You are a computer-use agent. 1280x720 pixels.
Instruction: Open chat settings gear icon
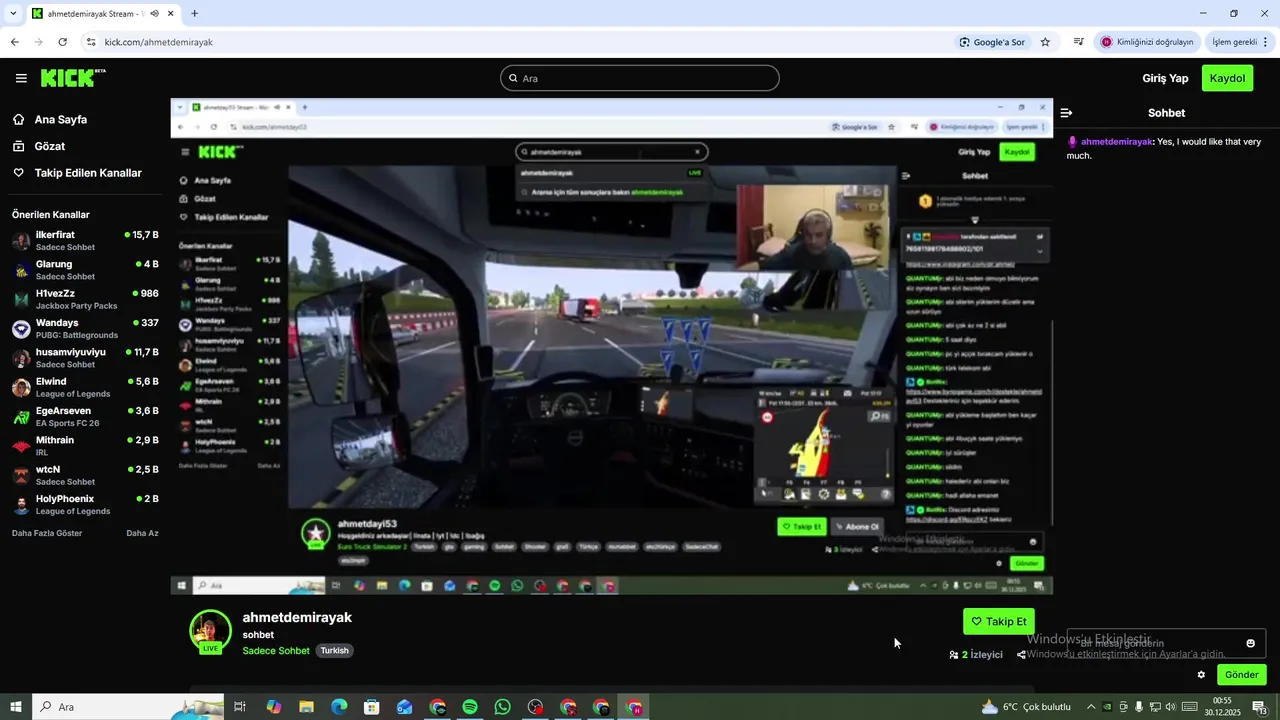pyautogui.click(x=1201, y=675)
